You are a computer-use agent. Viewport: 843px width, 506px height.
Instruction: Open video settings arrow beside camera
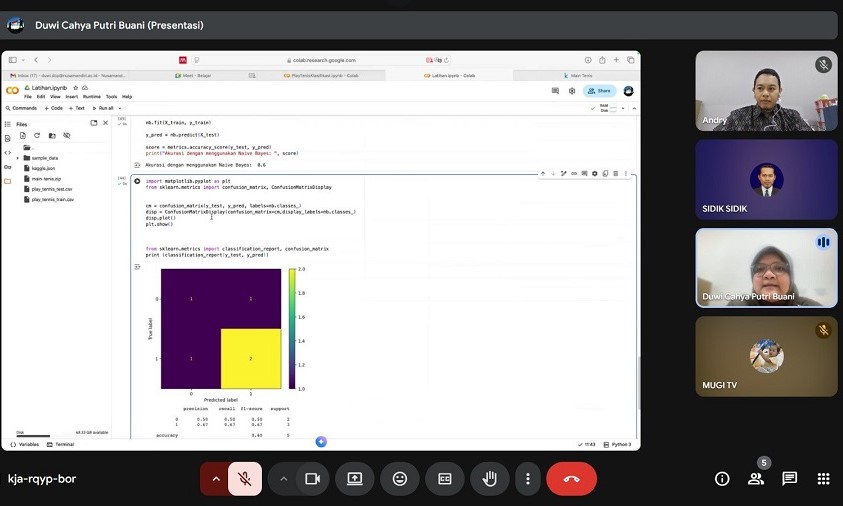click(x=284, y=479)
